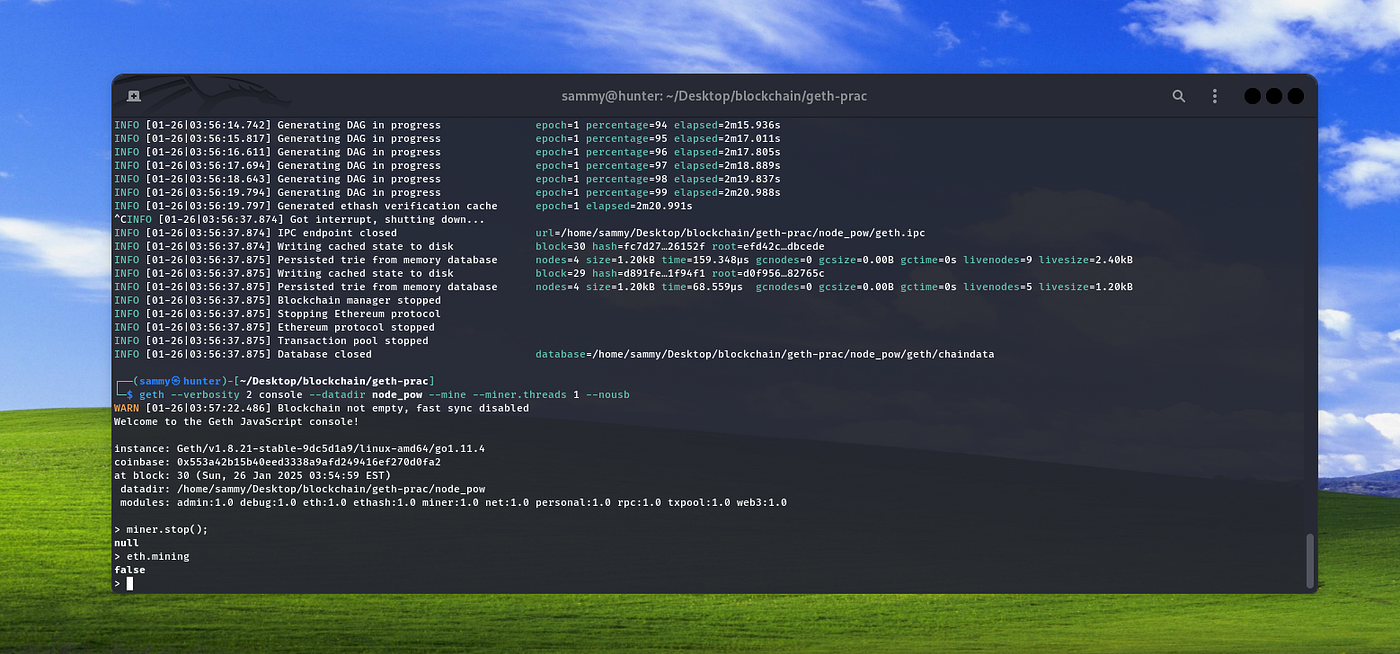Open the terminal search icon

(x=1179, y=96)
